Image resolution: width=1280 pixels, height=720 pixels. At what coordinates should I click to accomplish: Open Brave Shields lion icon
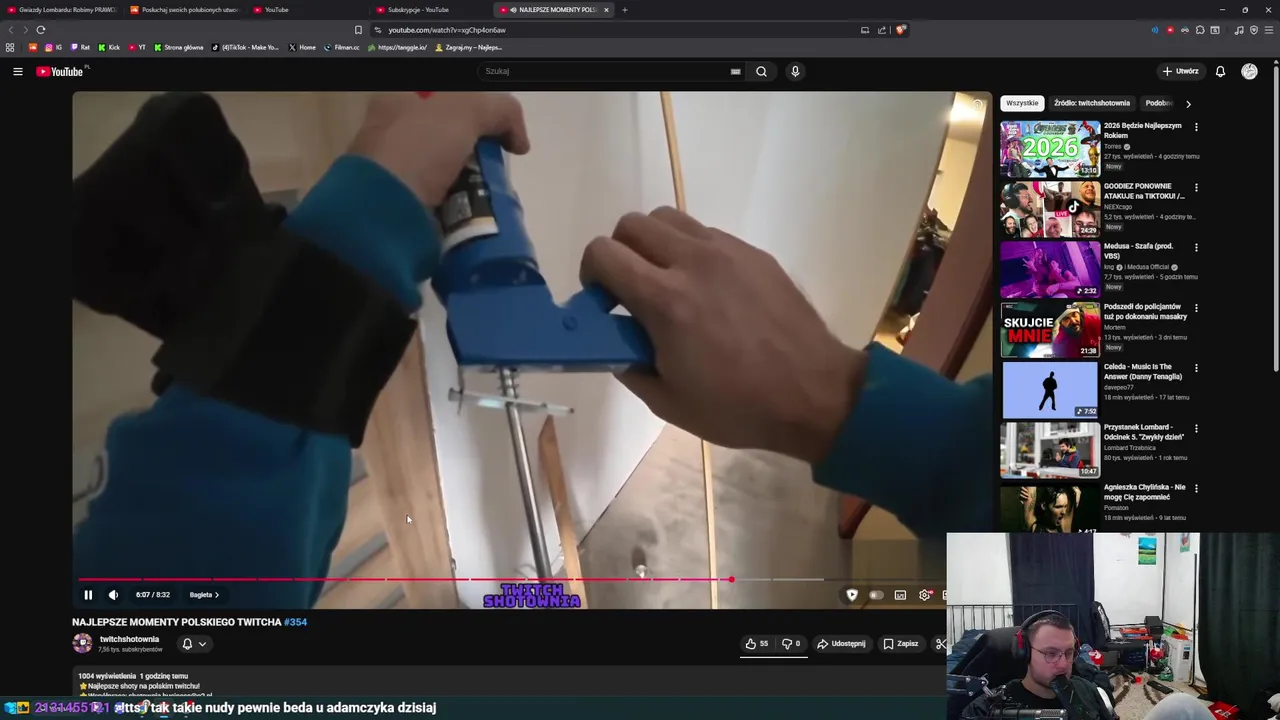900,30
